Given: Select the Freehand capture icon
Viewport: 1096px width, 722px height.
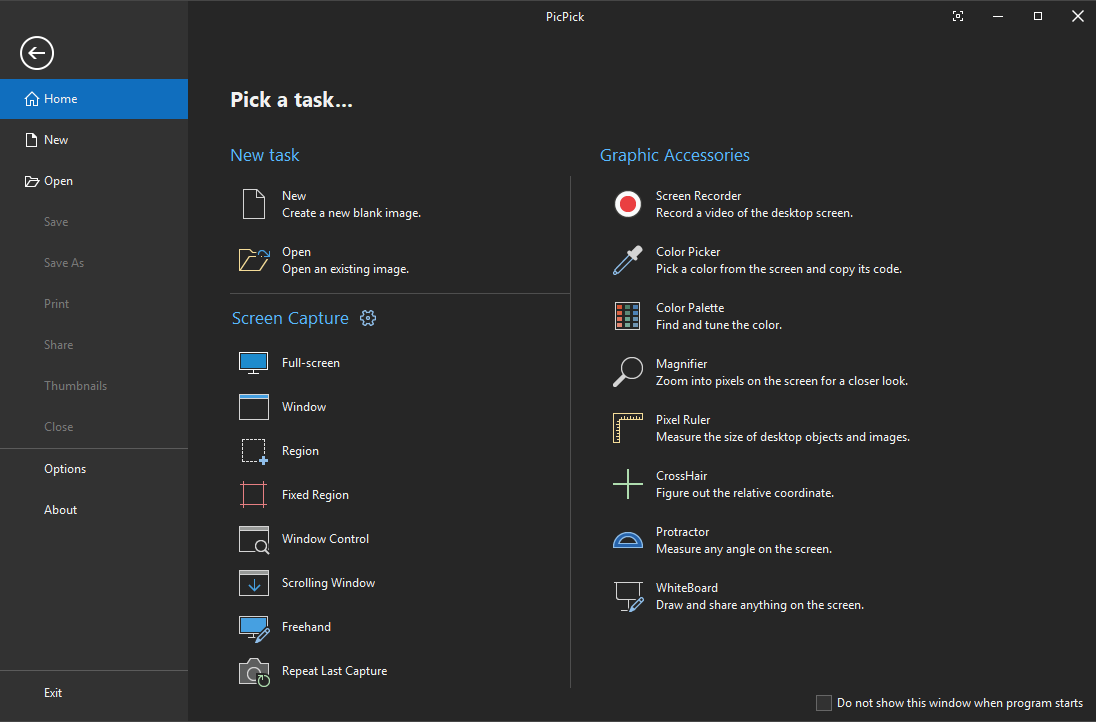Looking at the screenshot, I should pos(254,627).
